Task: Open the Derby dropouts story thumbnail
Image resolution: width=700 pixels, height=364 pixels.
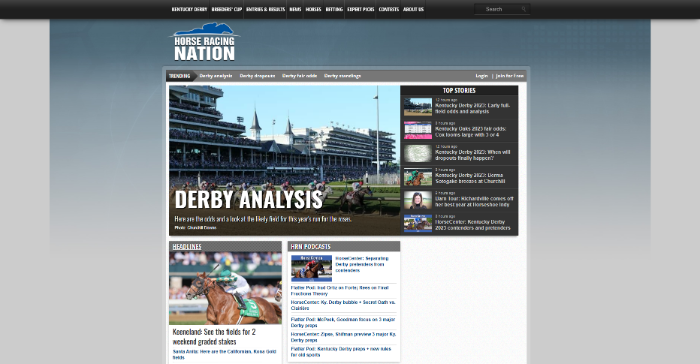Action: coord(418,154)
